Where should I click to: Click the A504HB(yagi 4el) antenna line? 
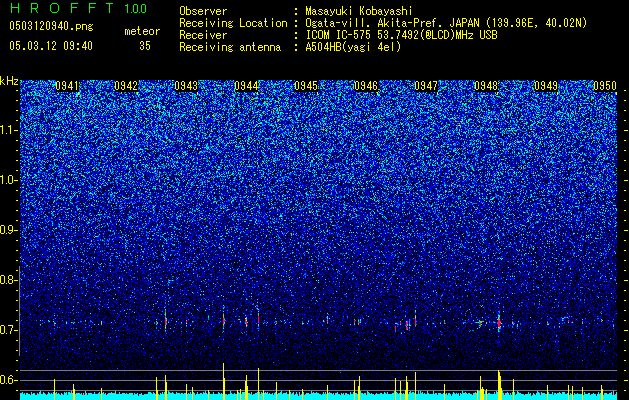click(353, 47)
